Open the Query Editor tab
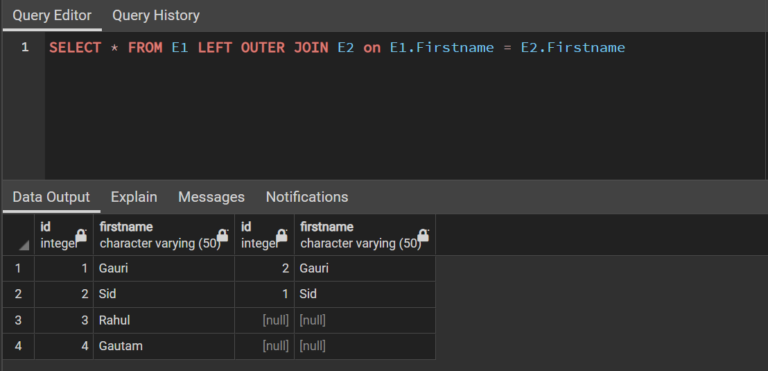 pyautogui.click(x=52, y=16)
